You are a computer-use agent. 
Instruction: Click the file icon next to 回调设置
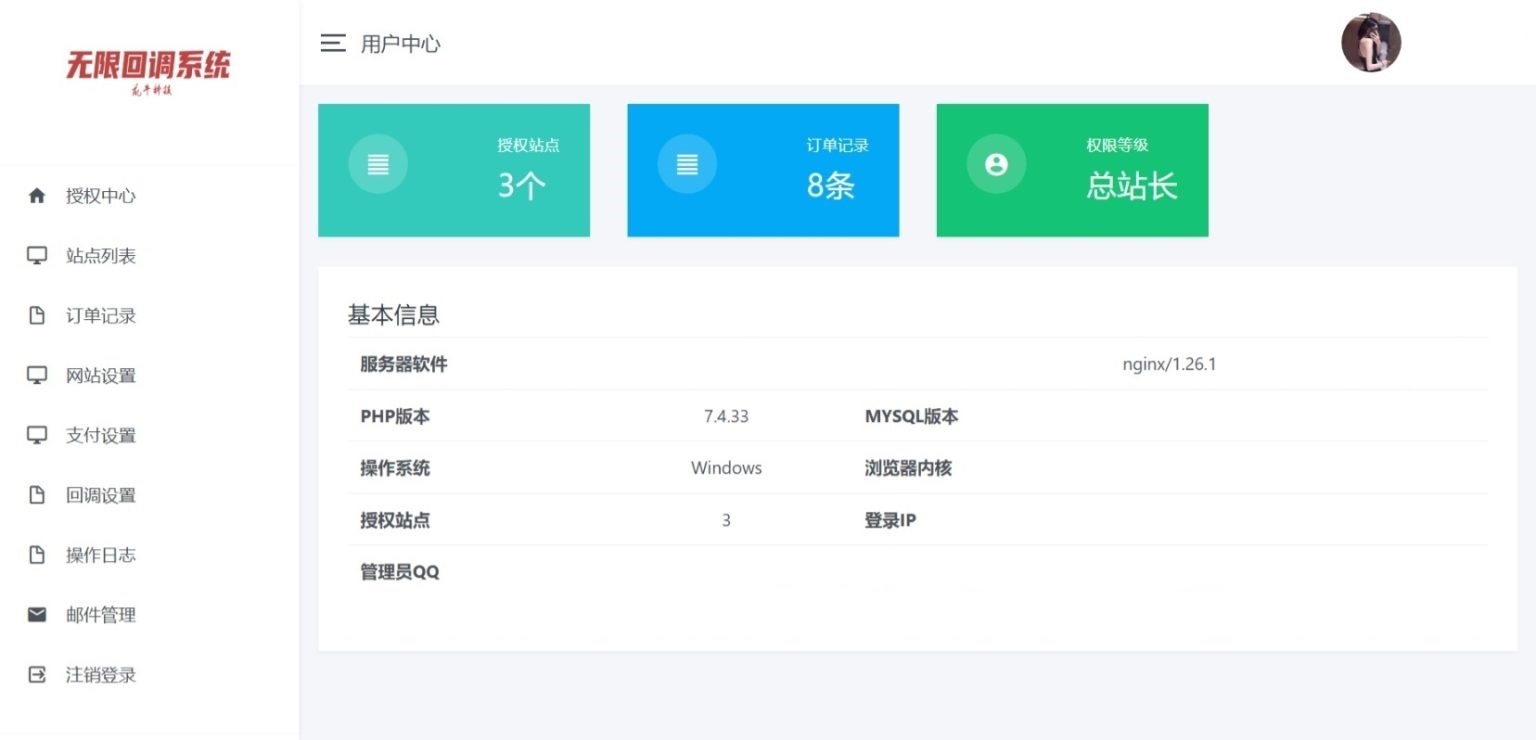click(x=37, y=495)
